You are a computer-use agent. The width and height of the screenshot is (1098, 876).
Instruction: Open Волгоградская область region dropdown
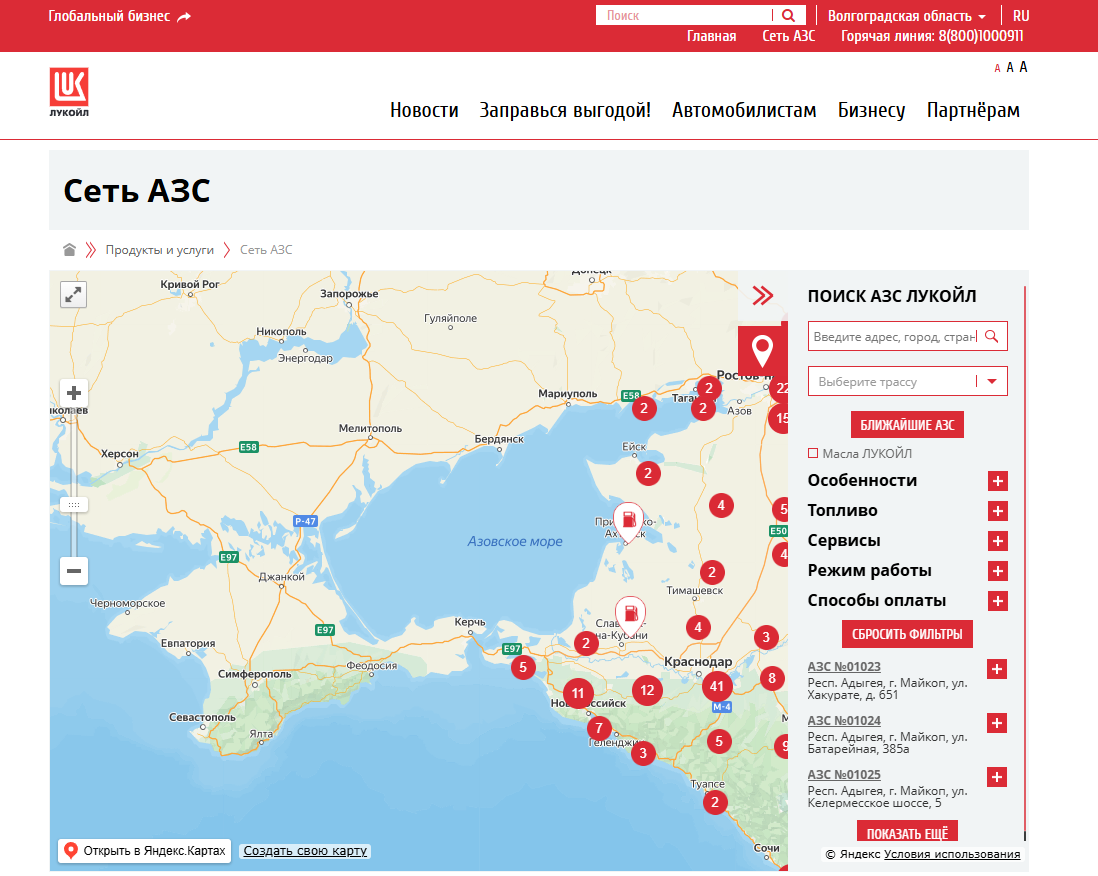click(x=907, y=15)
